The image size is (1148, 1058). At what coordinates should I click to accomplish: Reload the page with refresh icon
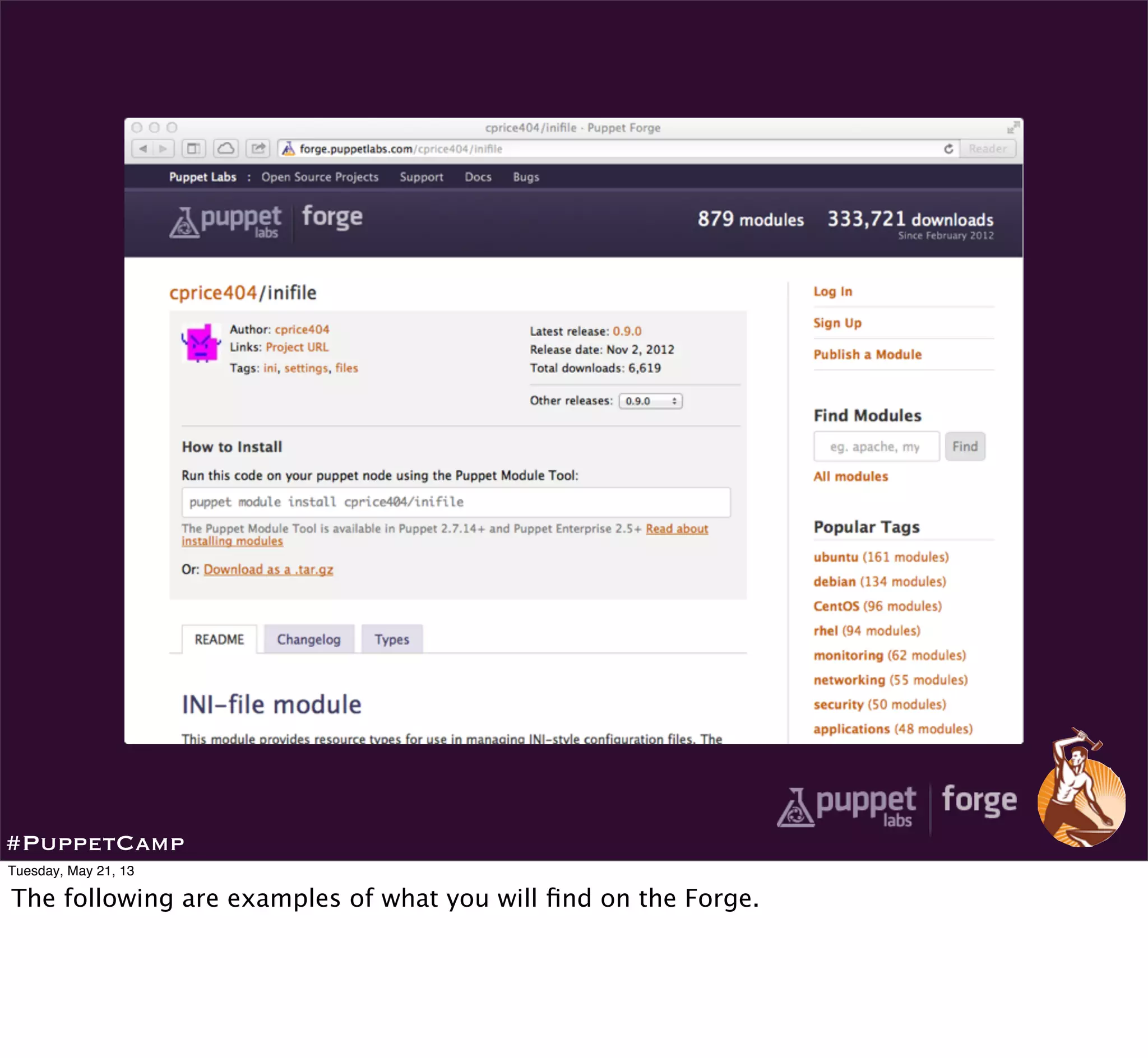948,149
